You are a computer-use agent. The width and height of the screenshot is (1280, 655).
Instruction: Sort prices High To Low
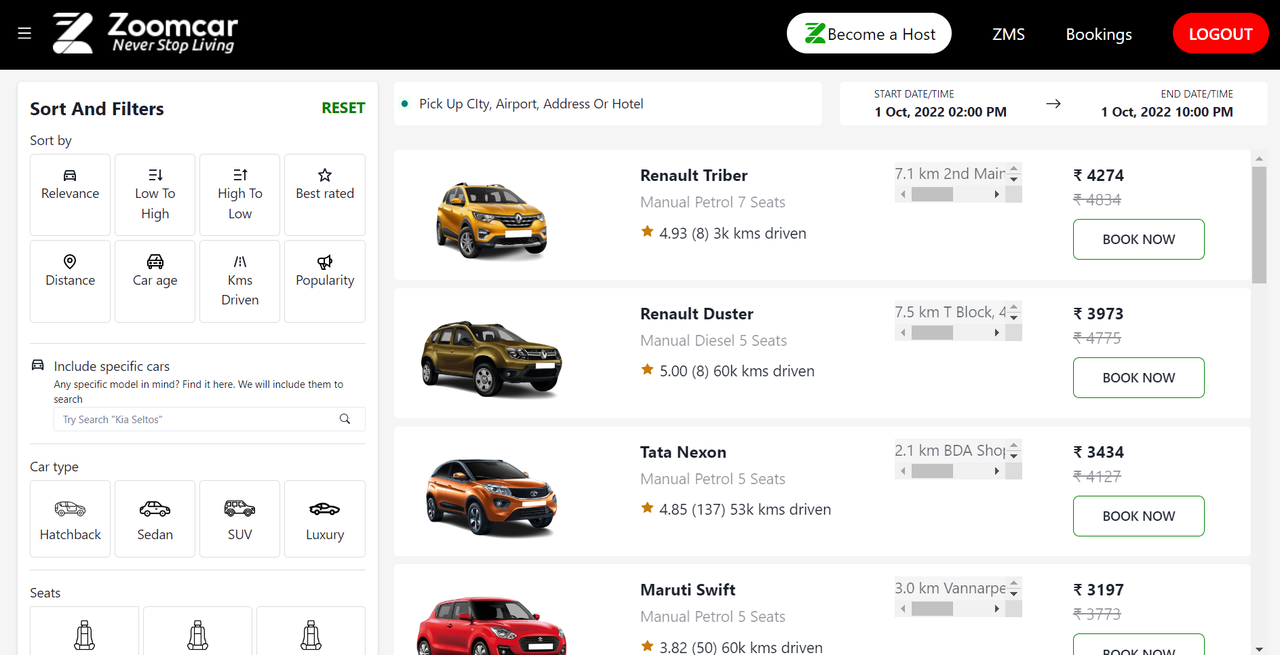pos(240,194)
